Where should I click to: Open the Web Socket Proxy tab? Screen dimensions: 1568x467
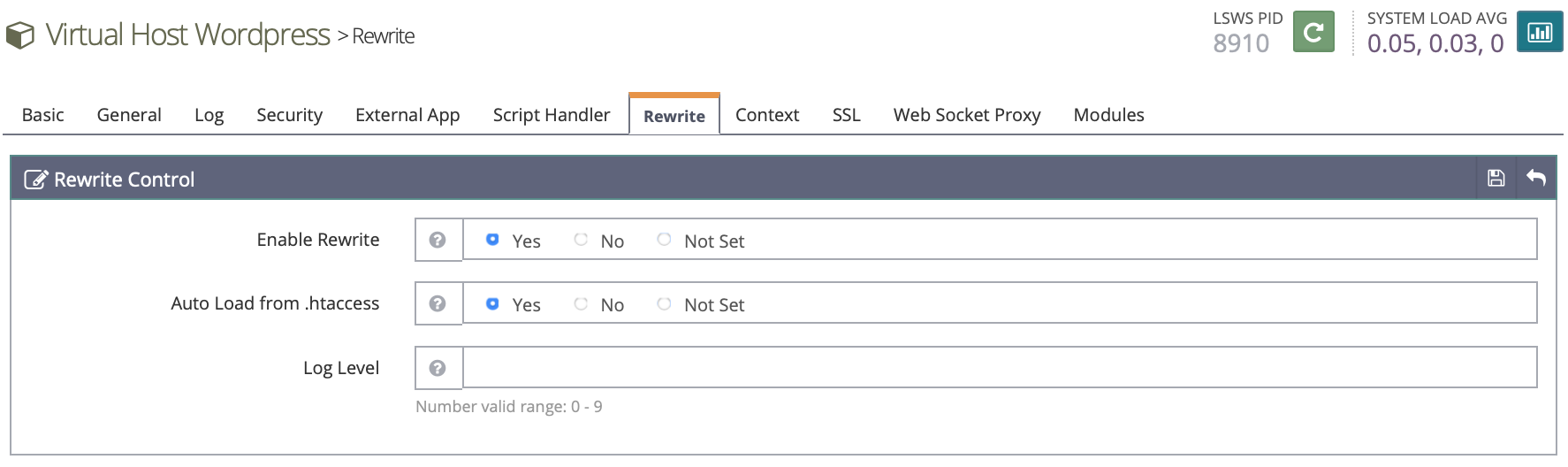966,115
